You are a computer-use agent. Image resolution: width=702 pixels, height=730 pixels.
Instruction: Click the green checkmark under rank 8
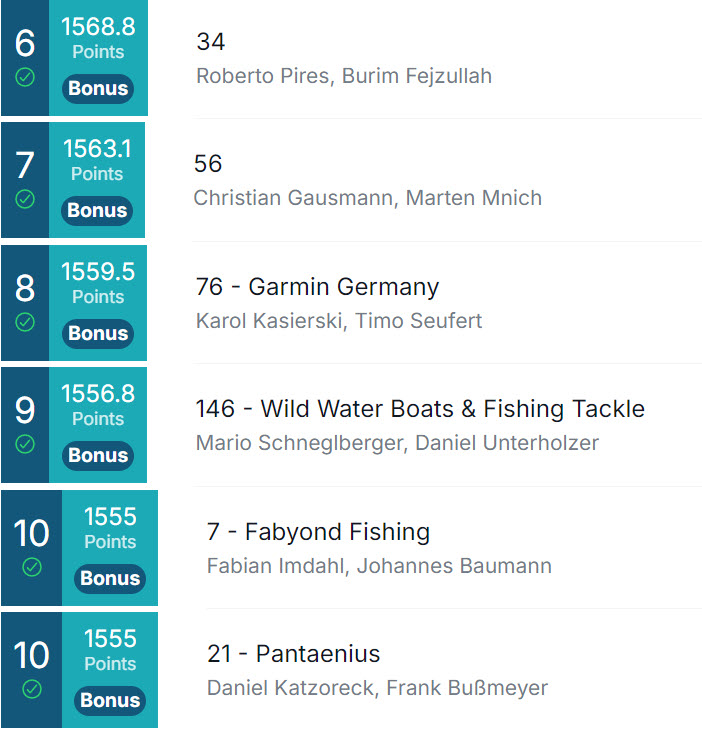25,322
